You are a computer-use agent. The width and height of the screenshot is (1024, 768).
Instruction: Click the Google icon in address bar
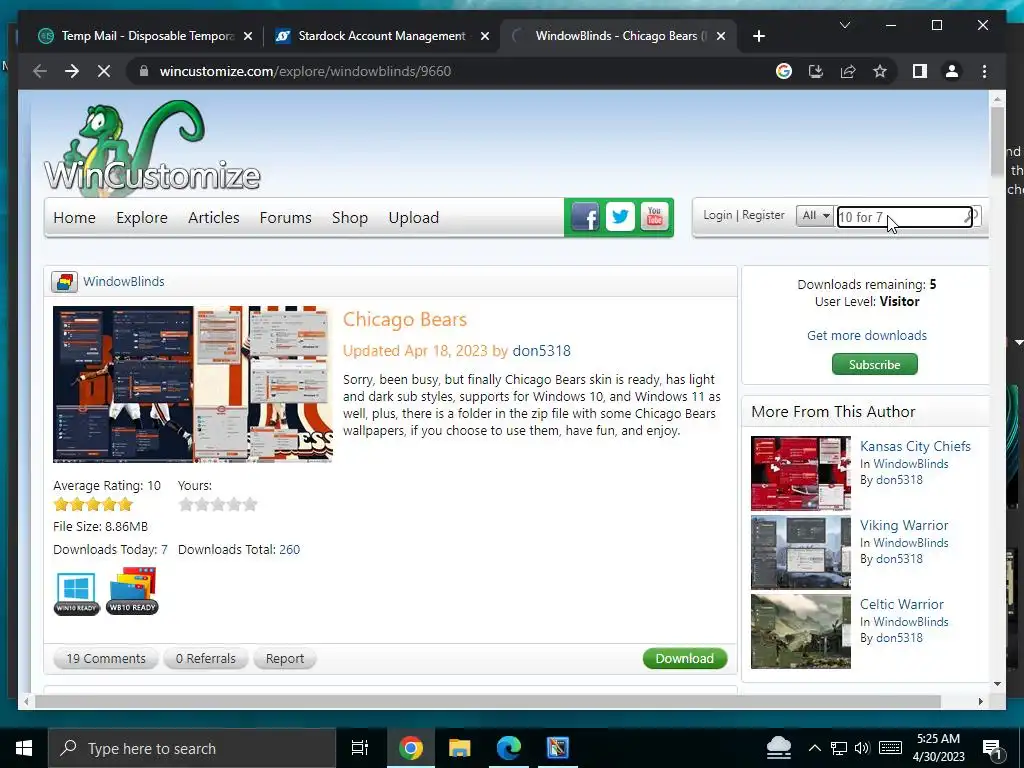click(784, 71)
